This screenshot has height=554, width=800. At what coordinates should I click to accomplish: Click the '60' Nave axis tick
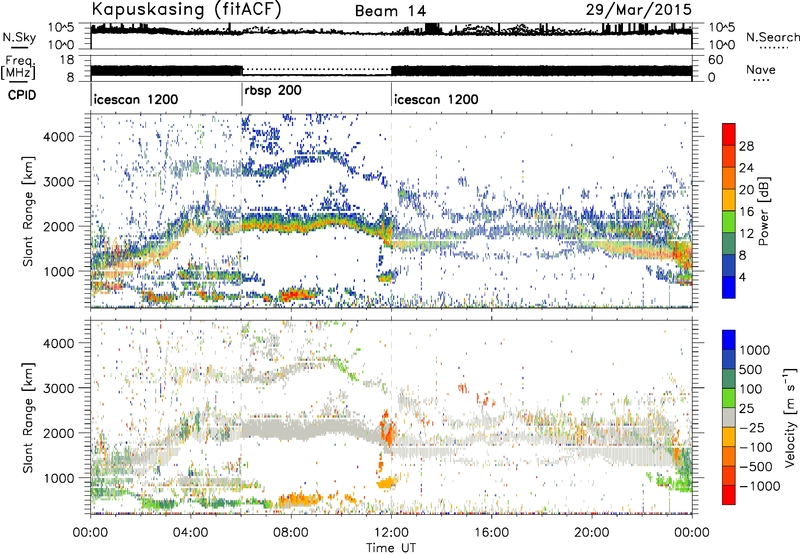716,60
